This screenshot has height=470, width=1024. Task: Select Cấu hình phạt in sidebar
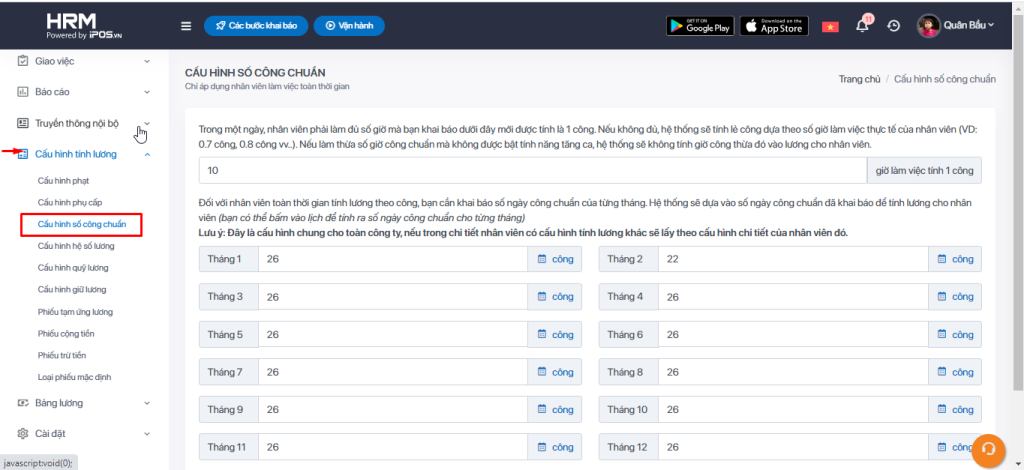(x=64, y=180)
